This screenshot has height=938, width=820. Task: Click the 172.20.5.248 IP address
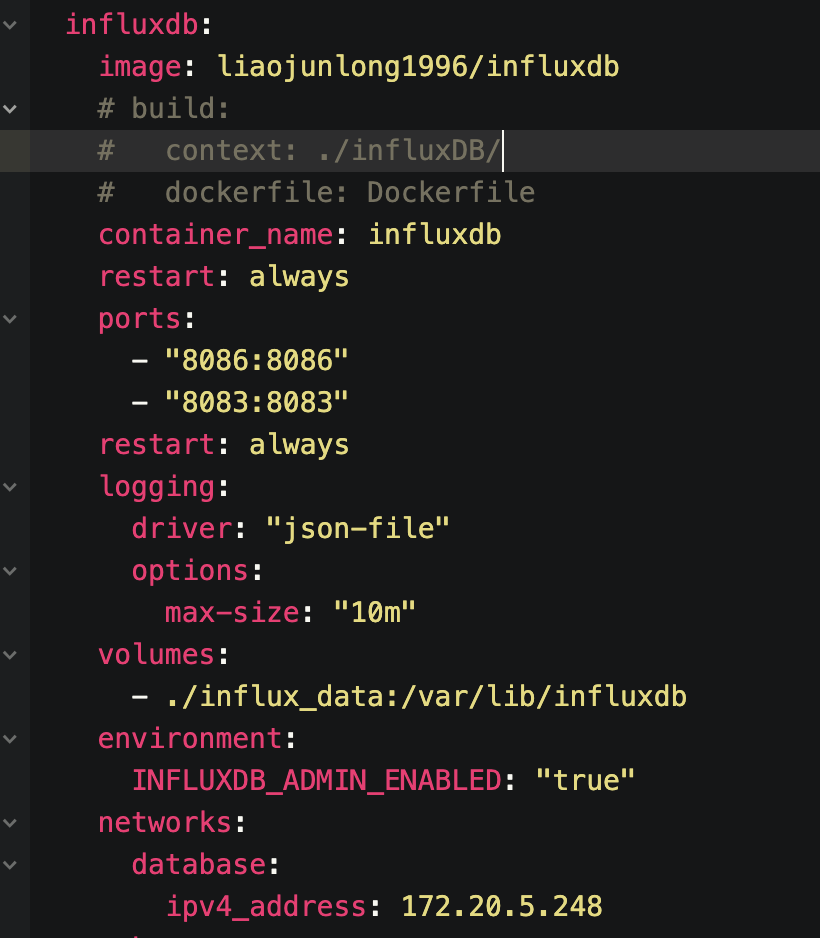point(502,907)
